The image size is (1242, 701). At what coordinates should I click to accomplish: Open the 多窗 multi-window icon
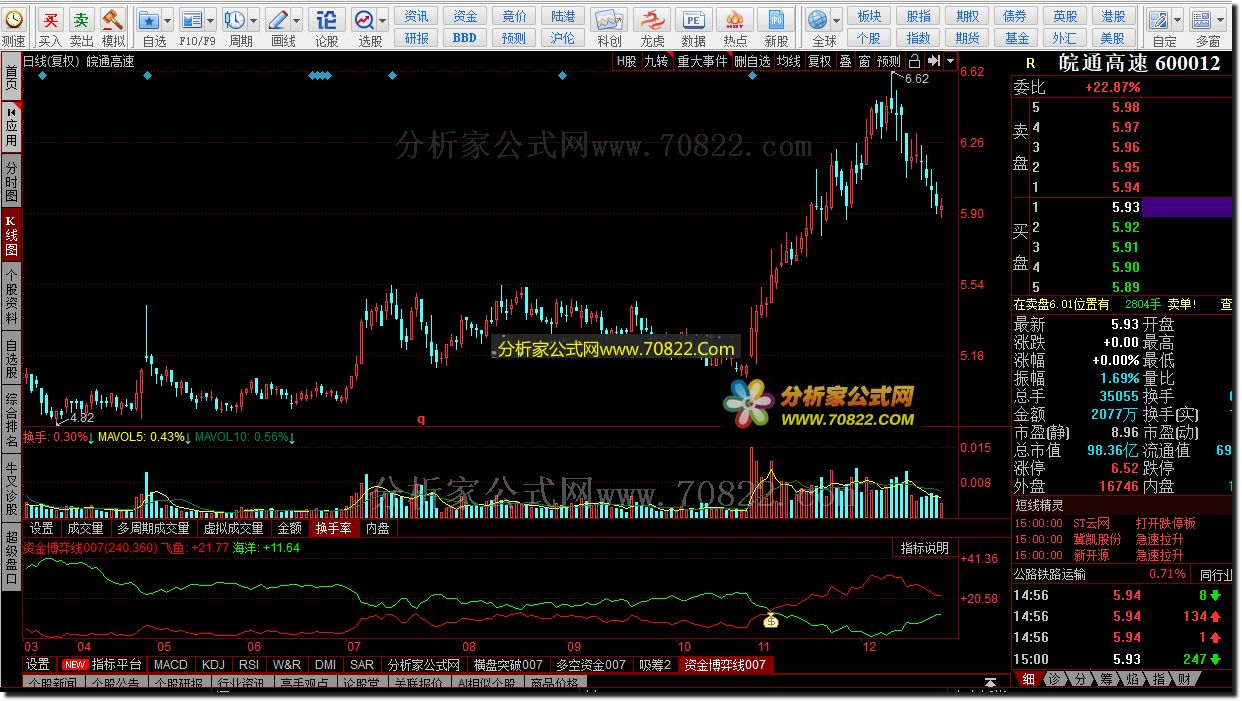coord(1203,19)
